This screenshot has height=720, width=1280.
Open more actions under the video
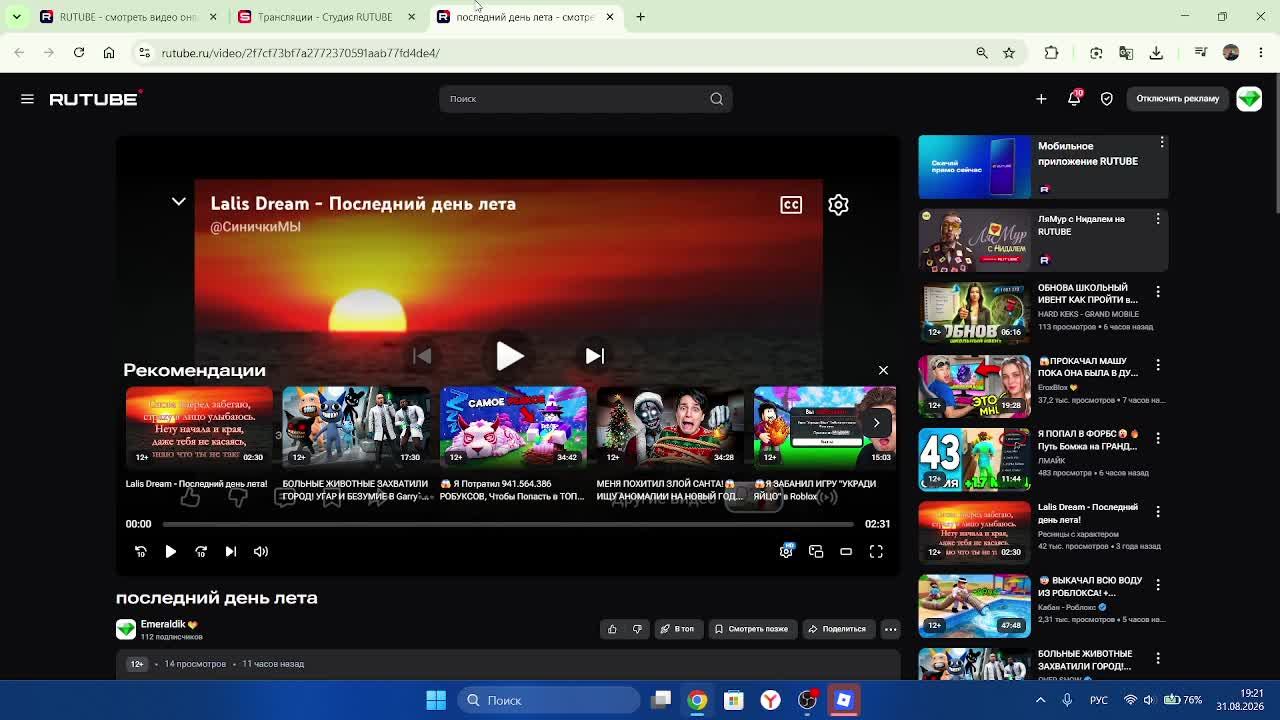[x=890, y=629]
